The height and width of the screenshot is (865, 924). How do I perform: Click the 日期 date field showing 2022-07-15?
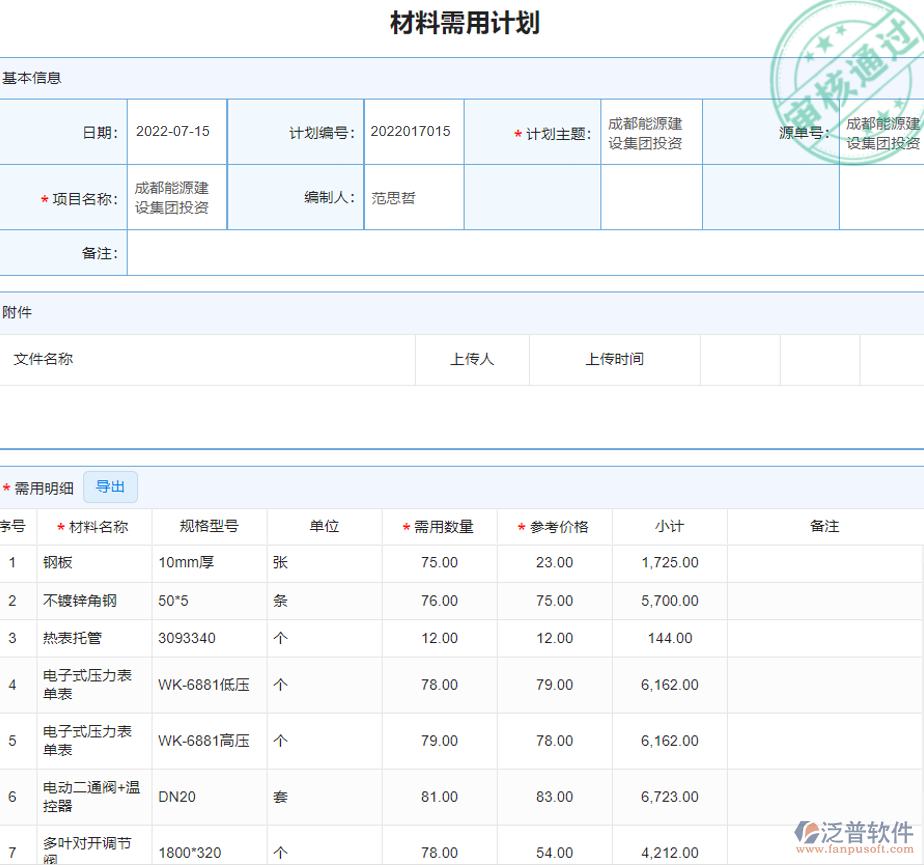tap(176, 131)
